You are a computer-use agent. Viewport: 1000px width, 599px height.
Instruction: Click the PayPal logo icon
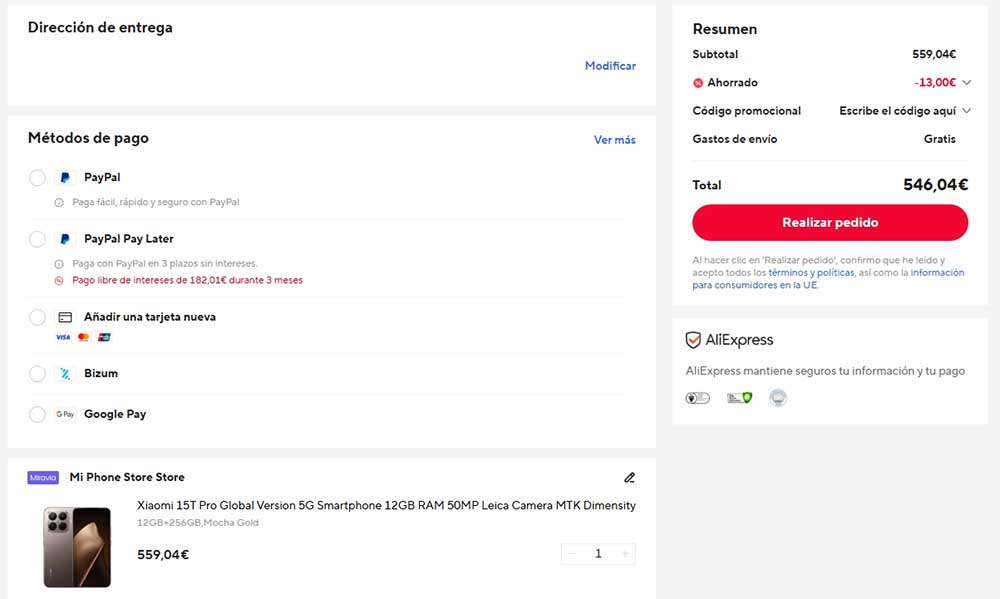click(64, 177)
